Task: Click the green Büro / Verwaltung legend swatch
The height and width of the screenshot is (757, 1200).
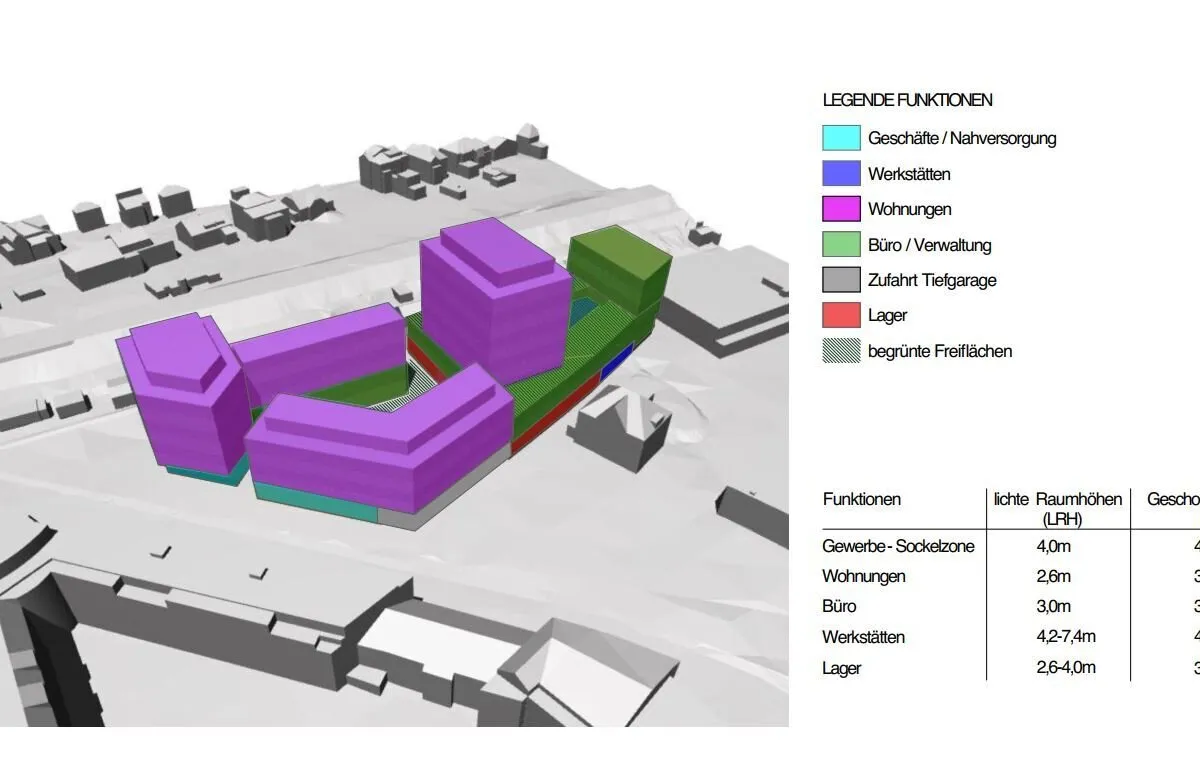Action: [x=841, y=245]
